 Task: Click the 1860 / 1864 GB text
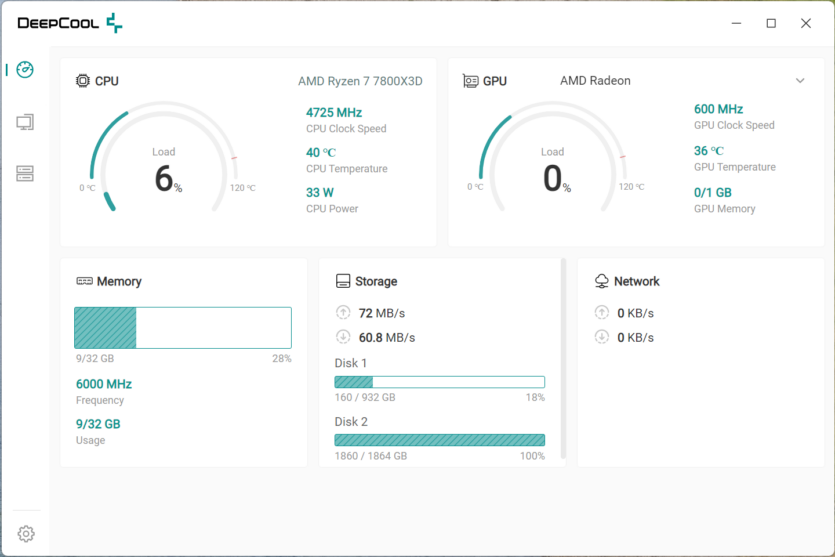point(371,456)
